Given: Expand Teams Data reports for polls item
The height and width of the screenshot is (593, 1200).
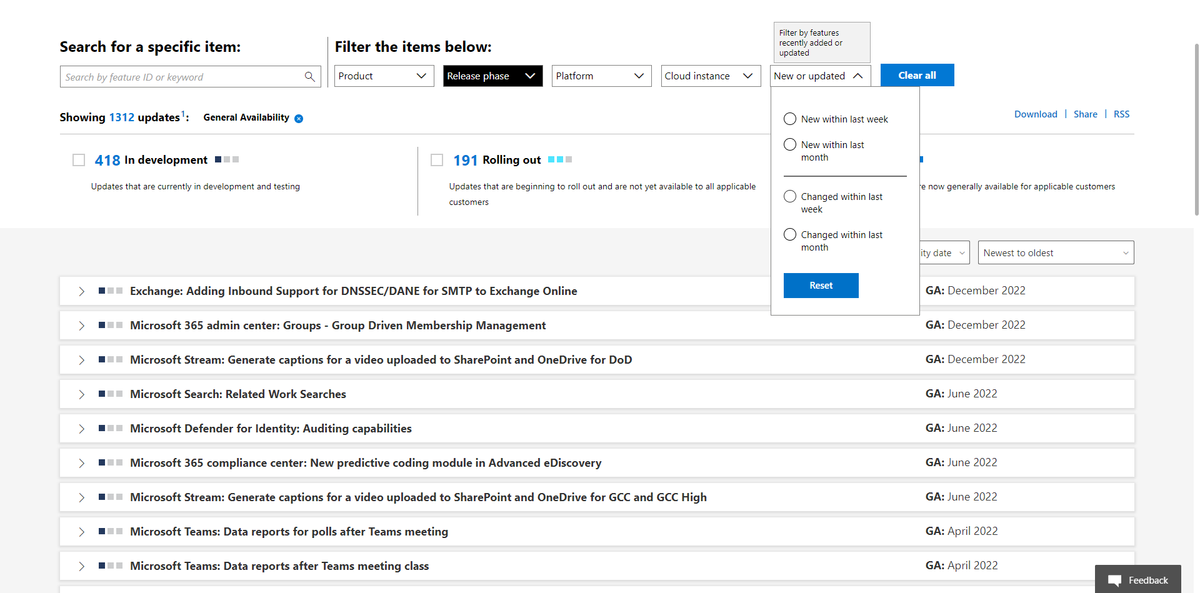Looking at the screenshot, I should click(82, 532).
